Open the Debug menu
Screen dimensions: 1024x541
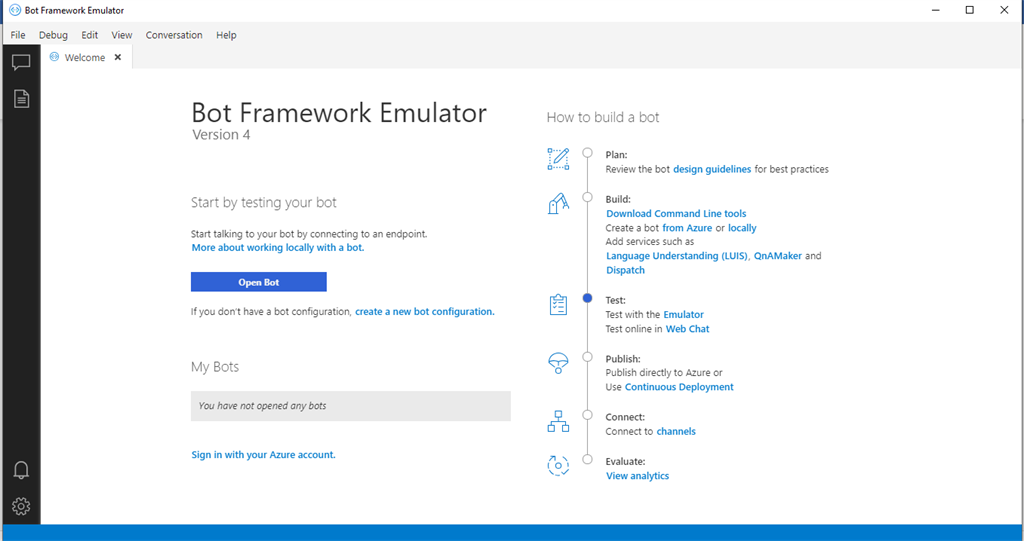[53, 35]
